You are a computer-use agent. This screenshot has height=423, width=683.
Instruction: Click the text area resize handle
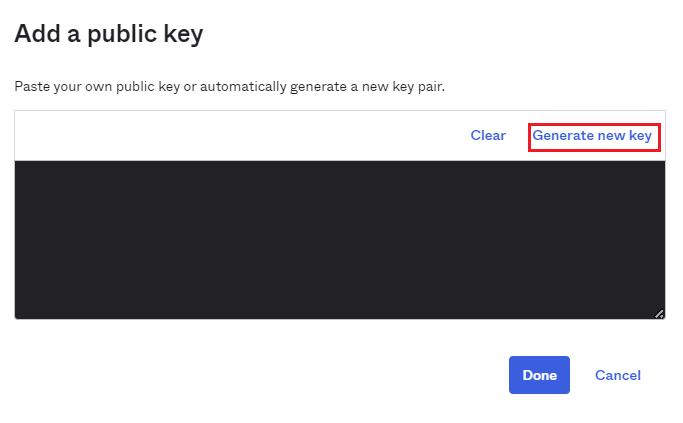pyautogui.click(x=658, y=313)
